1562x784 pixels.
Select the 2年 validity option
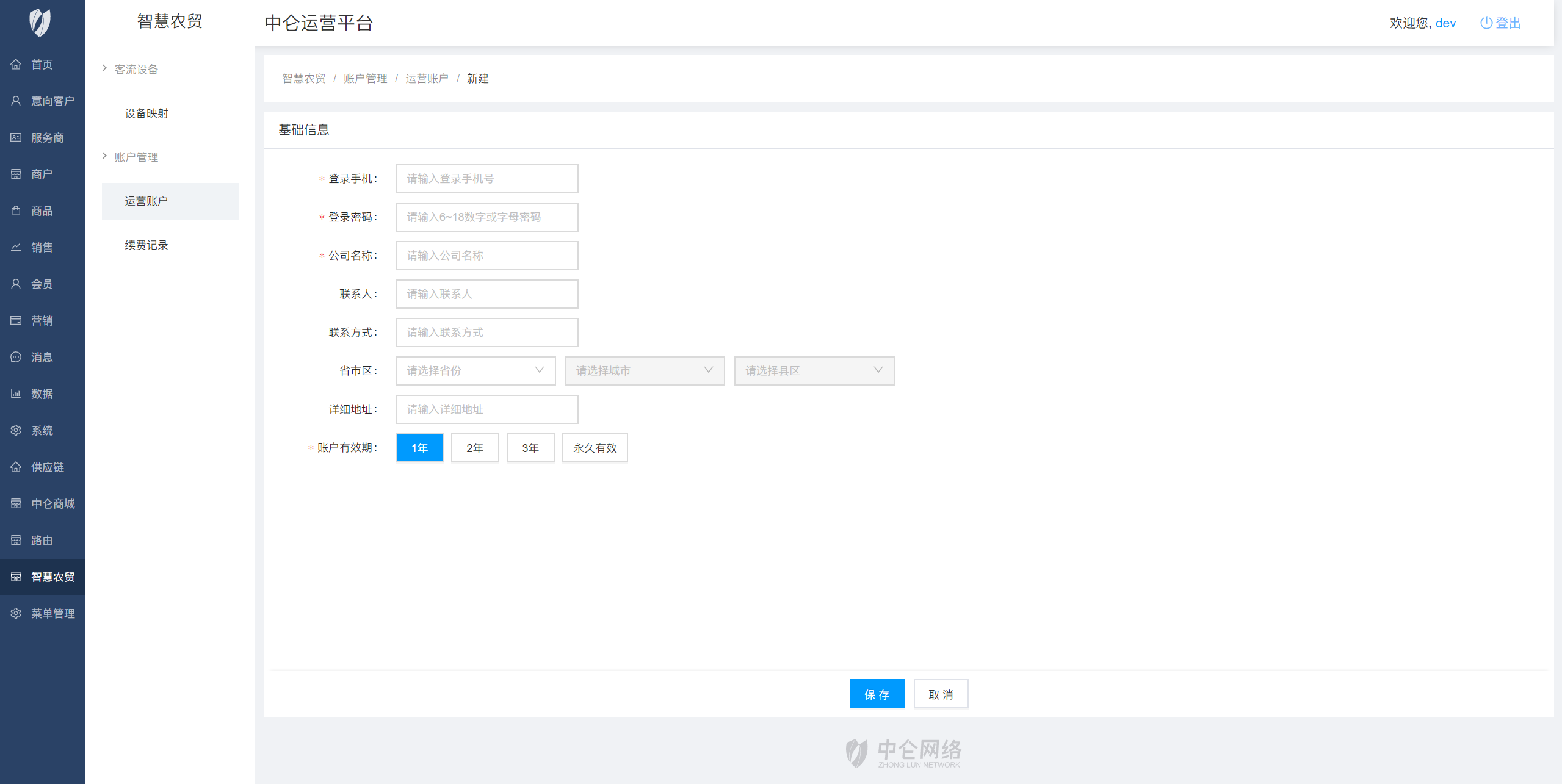coord(474,448)
